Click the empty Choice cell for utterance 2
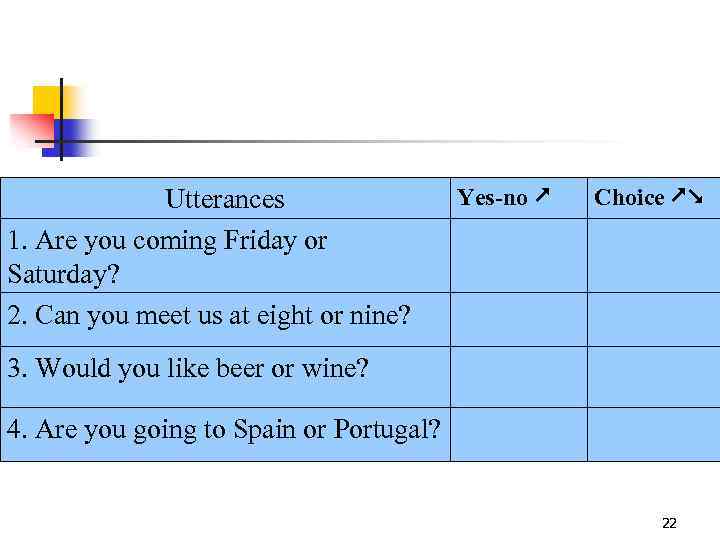The height and width of the screenshot is (540, 720). [653, 319]
